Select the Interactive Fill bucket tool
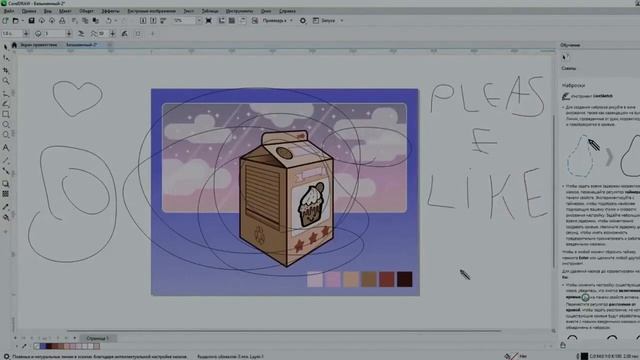Image resolution: width=640 pixels, height=360 pixels. tap(5, 218)
